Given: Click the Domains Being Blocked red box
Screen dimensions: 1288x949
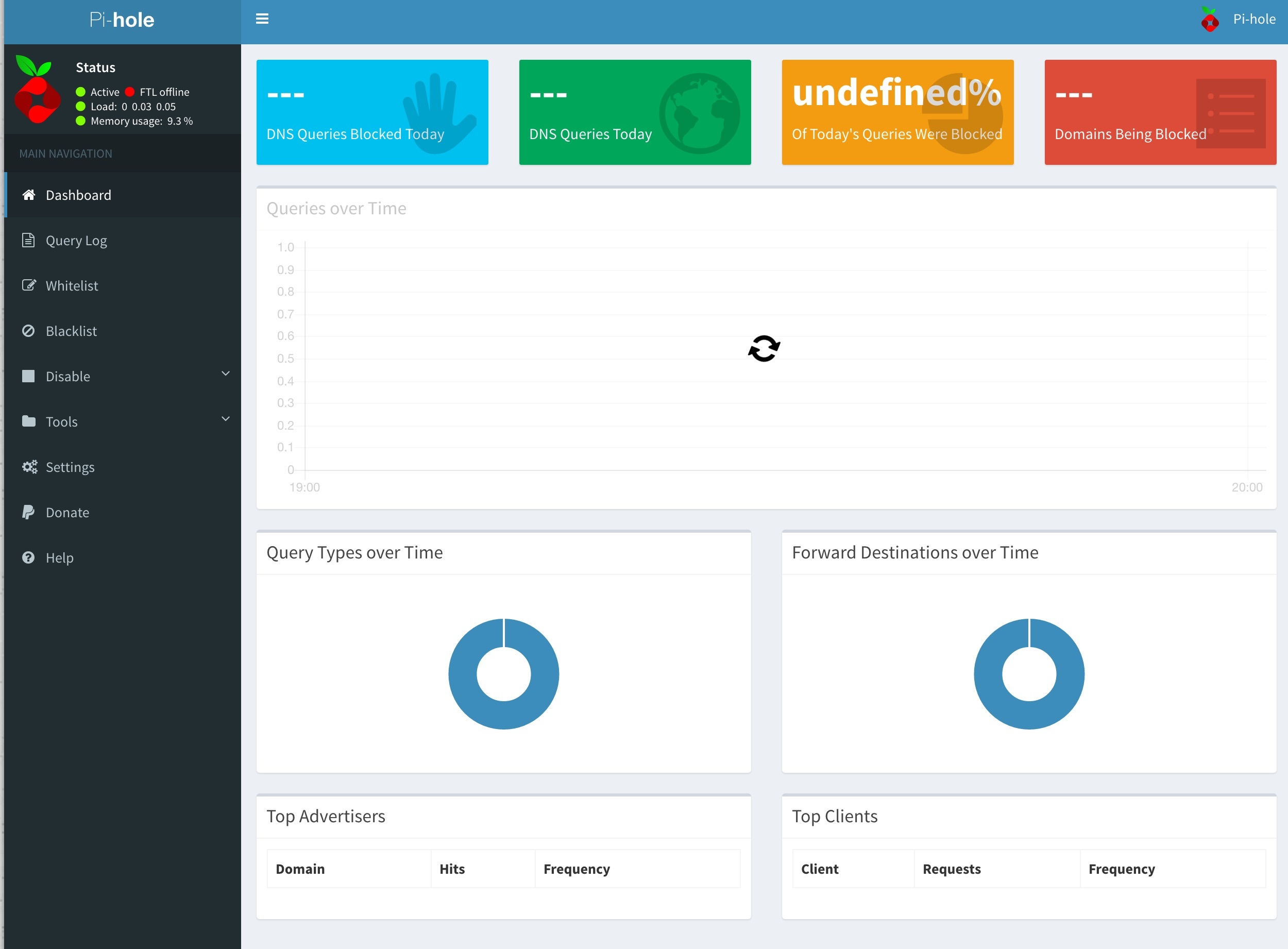Looking at the screenshot, I should tap(1160, 113).
